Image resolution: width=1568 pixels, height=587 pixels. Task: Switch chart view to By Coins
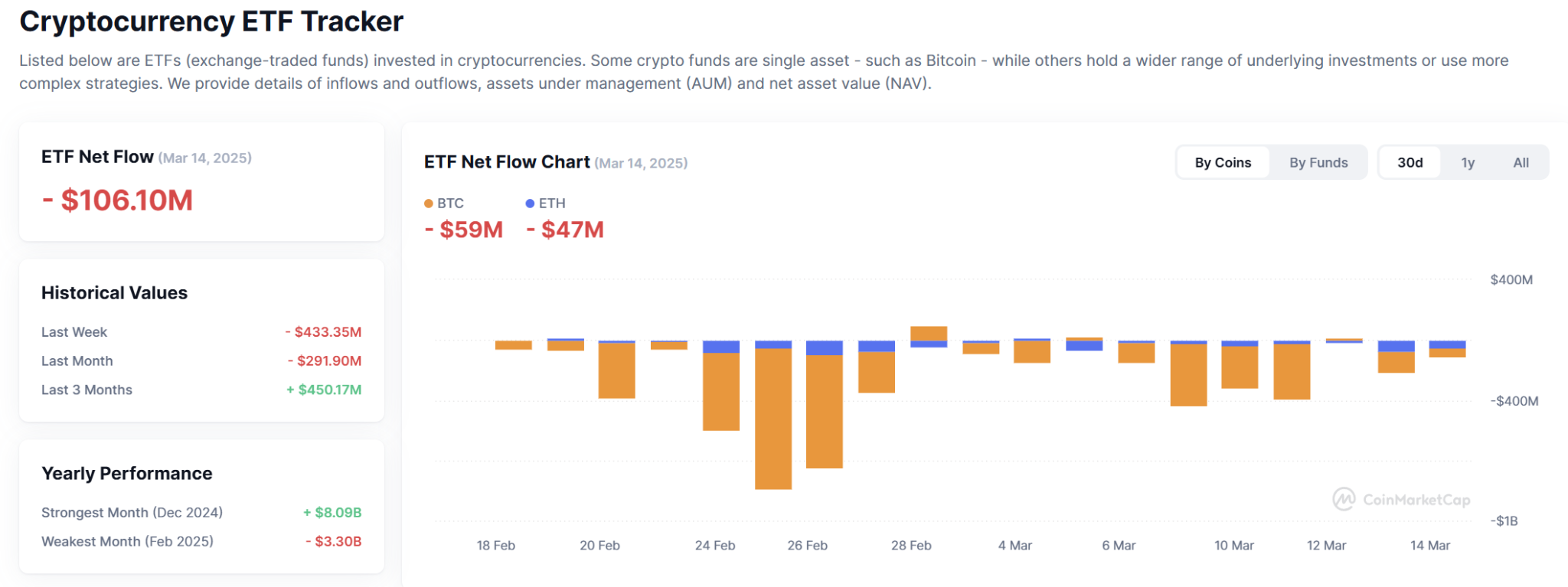(1223, 162)
